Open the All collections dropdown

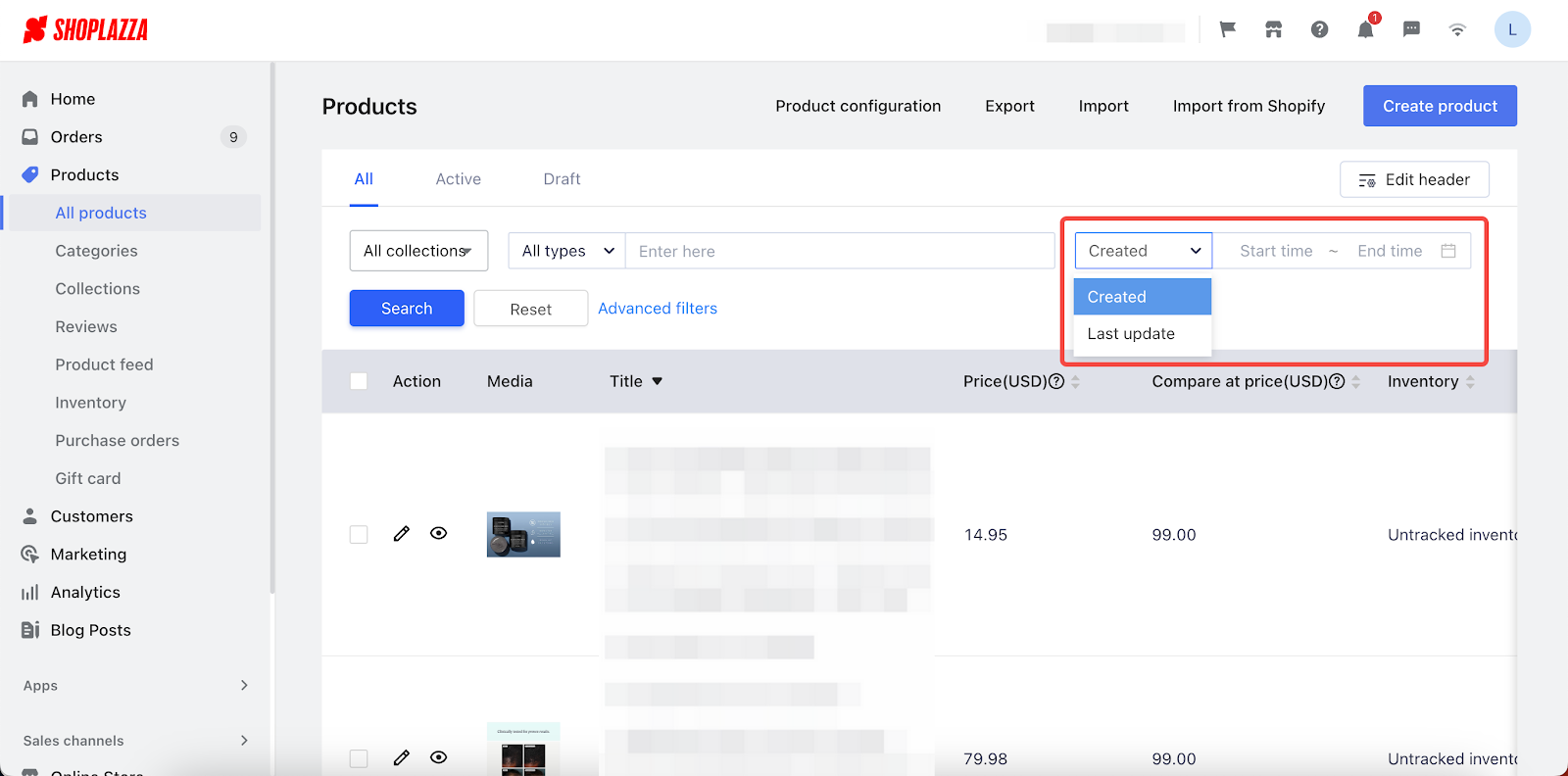[x=418, y=251]
